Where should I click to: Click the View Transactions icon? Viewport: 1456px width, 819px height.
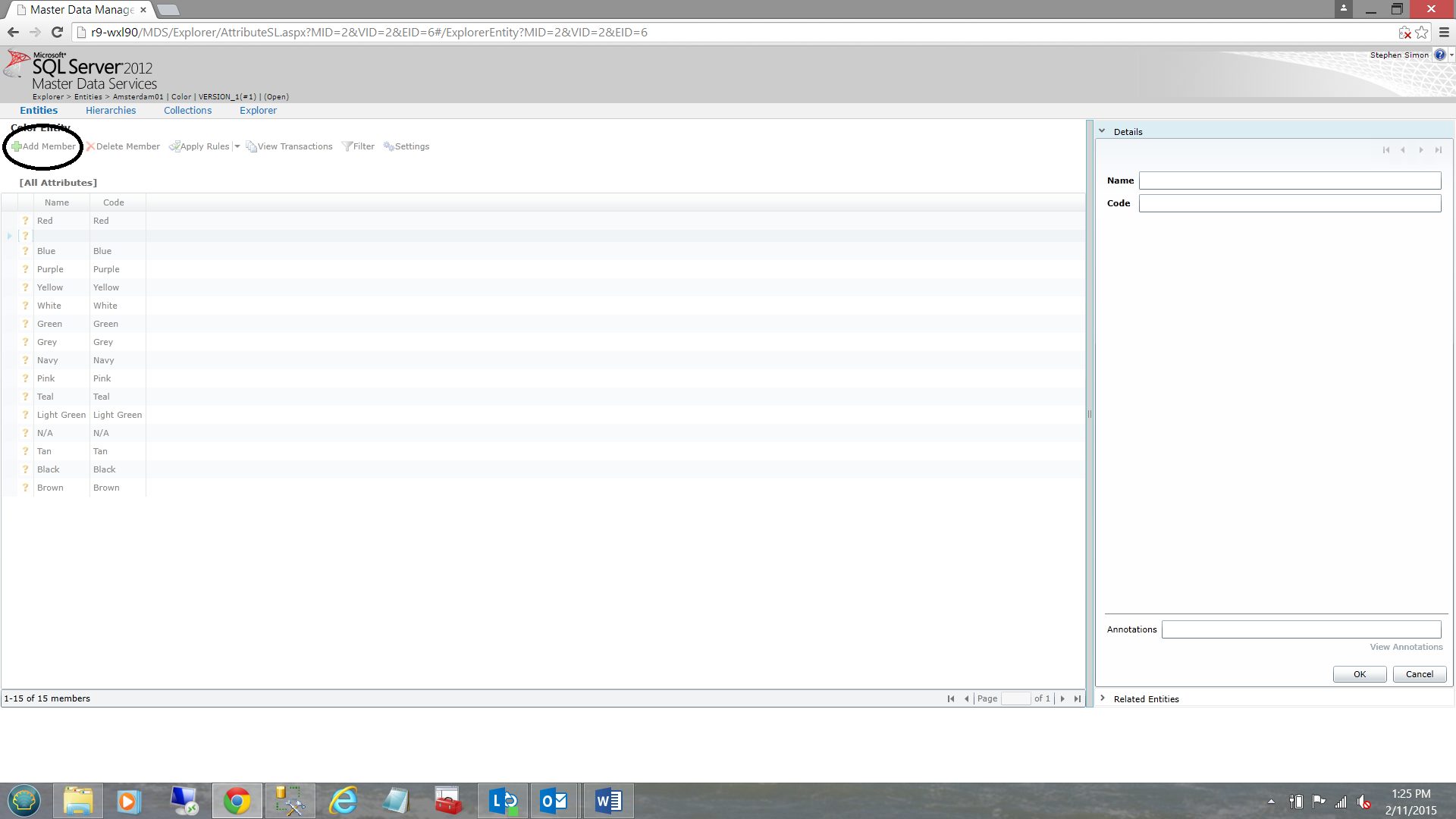click(251, 146)
